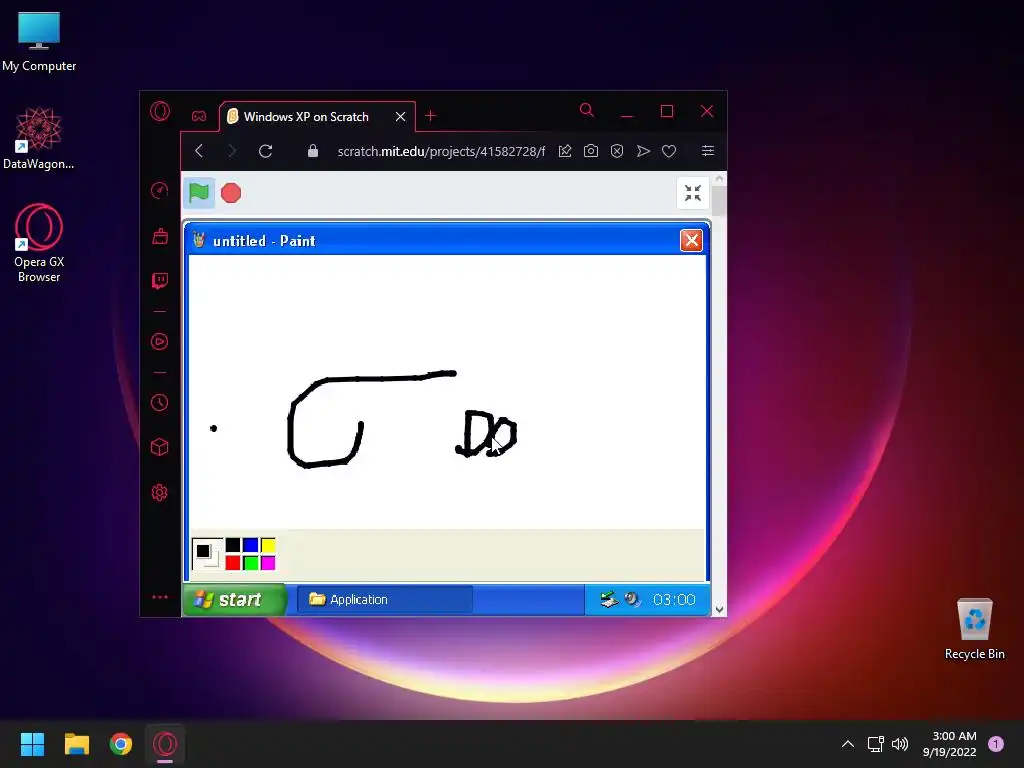Click the Application taskbar button
The image size is (1024, 768).
click(x=385, y=600)
